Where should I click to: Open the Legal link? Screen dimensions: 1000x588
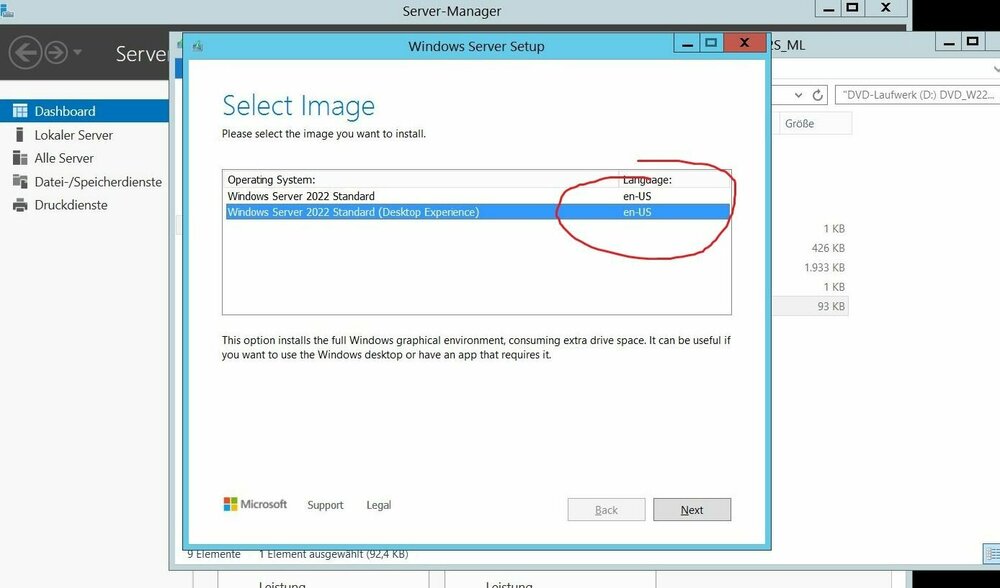[379, 505]
